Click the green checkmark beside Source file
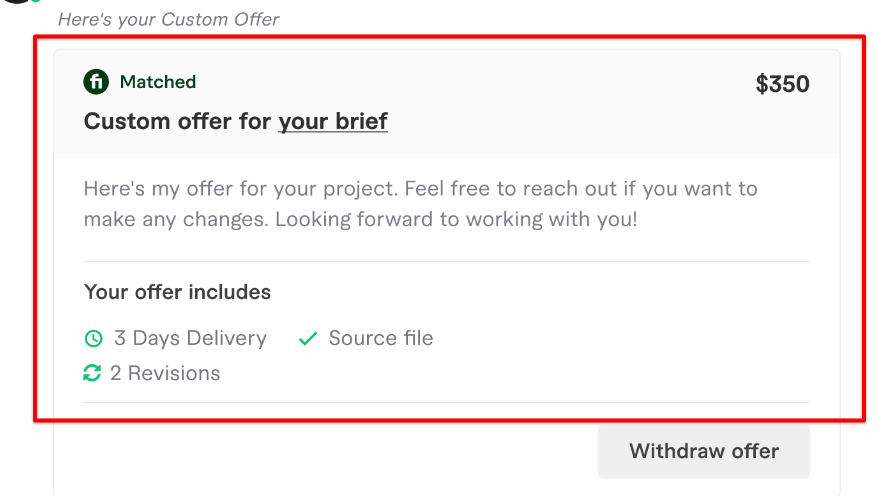This screenshot has width=896, height=496. [x=308, y=339]
